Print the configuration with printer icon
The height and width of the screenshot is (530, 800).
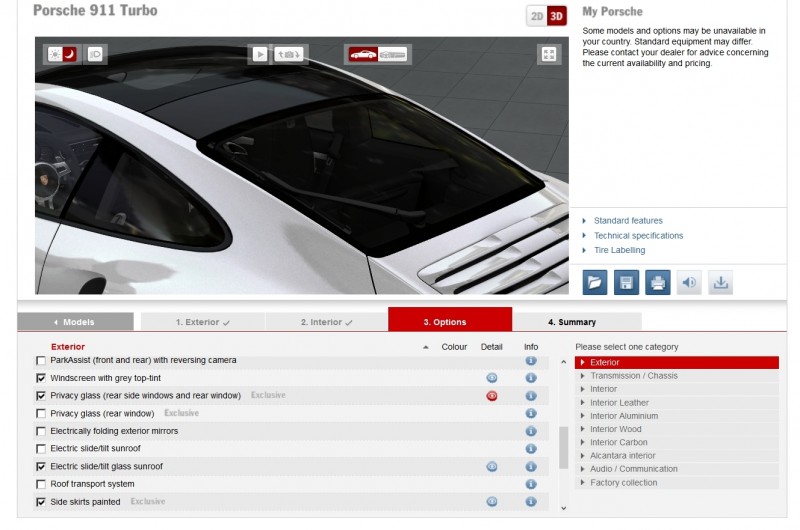pyautogui.click(x=658, y=282)
